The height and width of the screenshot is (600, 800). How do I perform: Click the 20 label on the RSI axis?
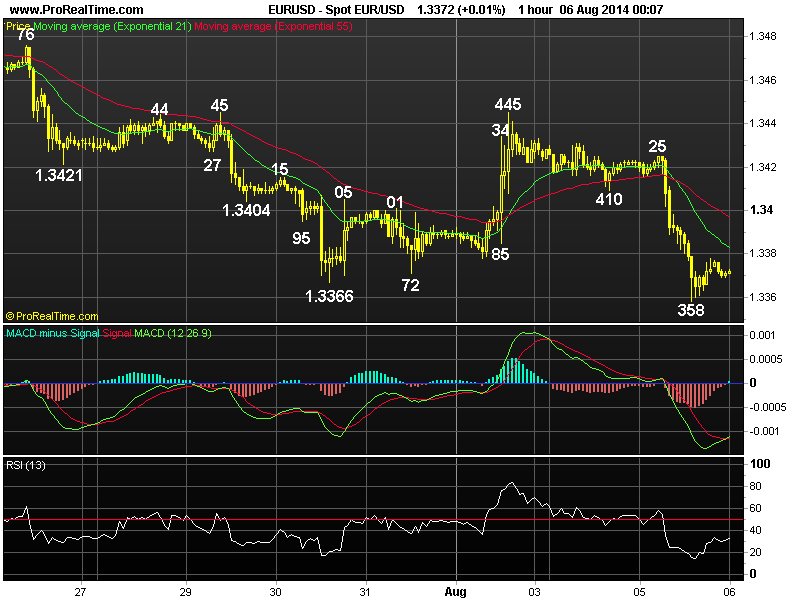(756, 553)
